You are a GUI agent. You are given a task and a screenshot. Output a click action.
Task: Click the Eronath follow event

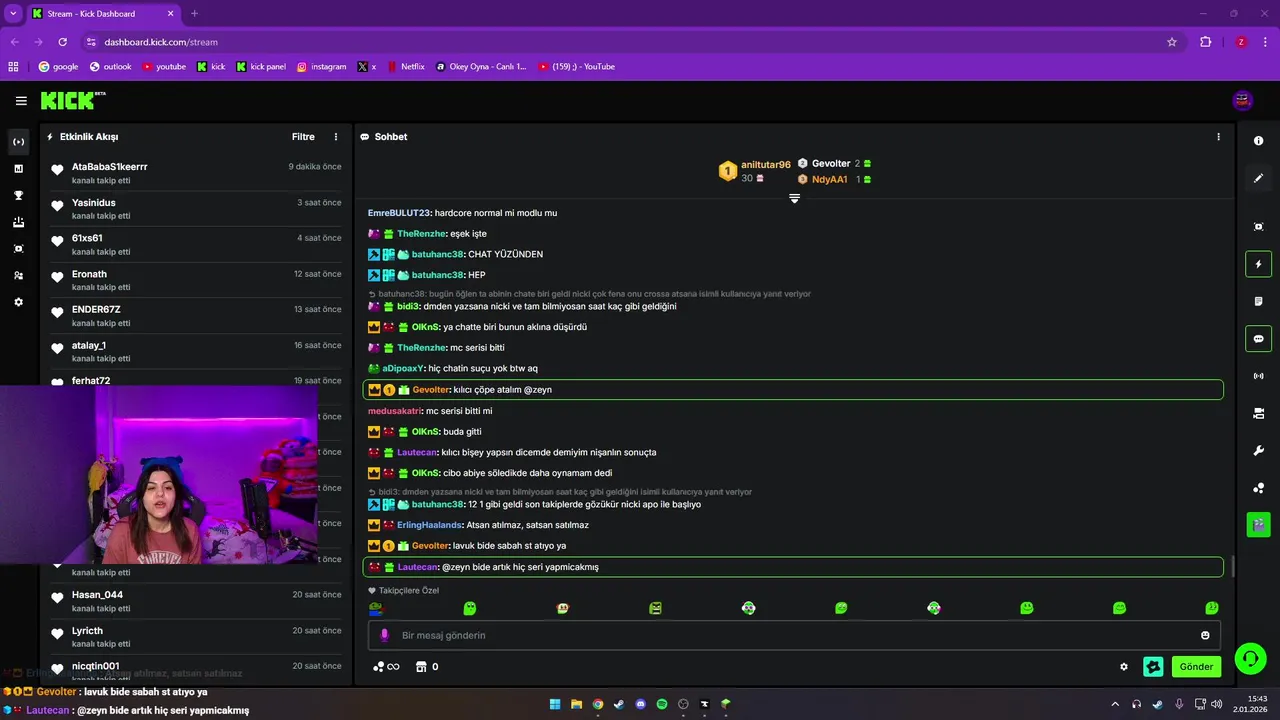click(197, 280)
